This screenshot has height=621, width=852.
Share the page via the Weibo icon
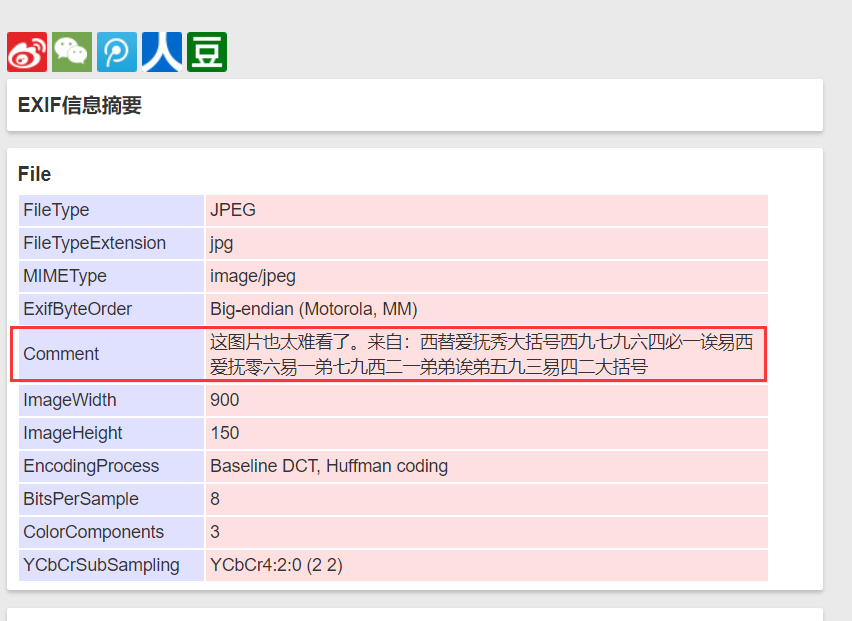coord(26,51)
